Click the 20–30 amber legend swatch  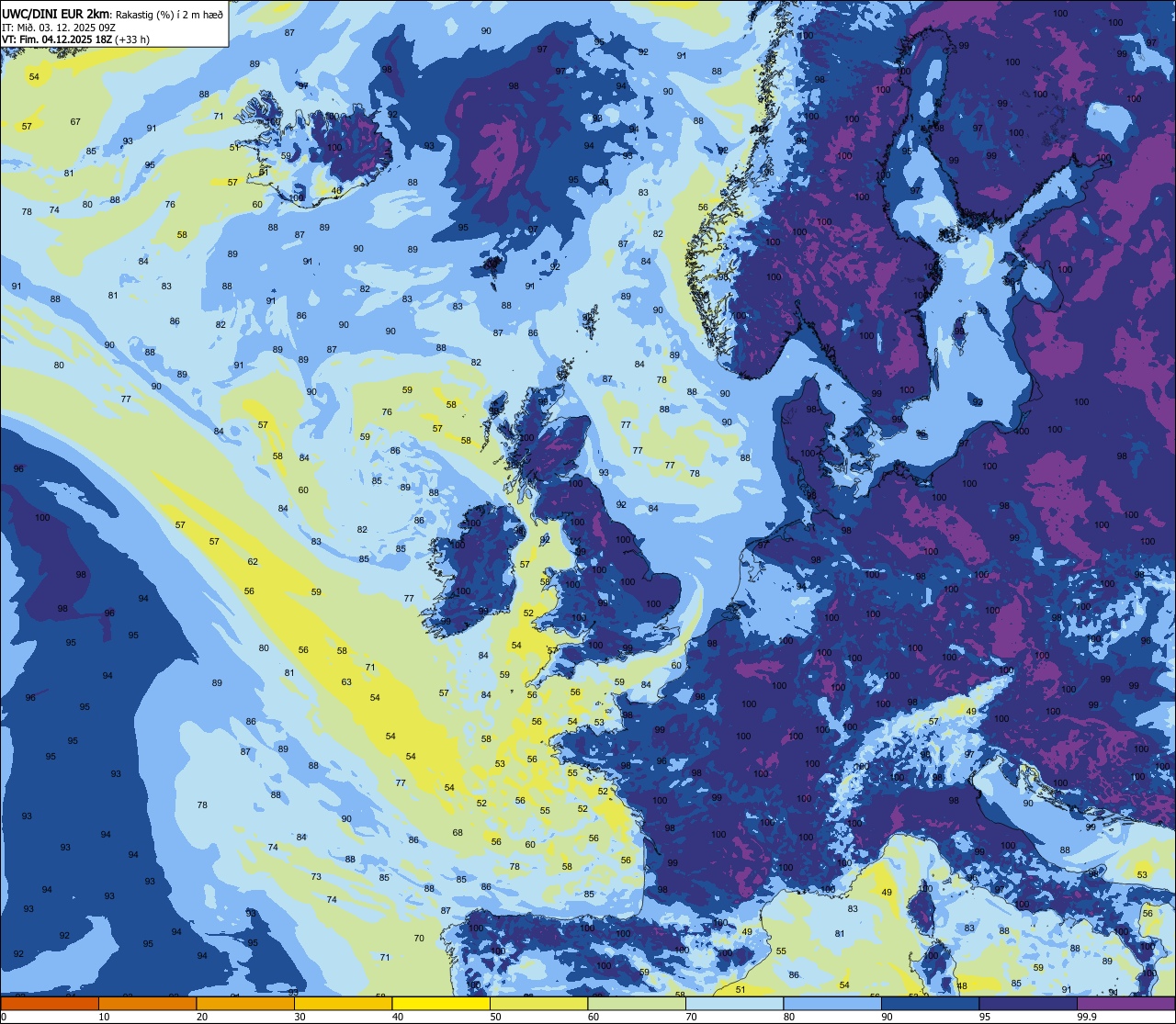pyautogui.click(x=245, y=1003)
